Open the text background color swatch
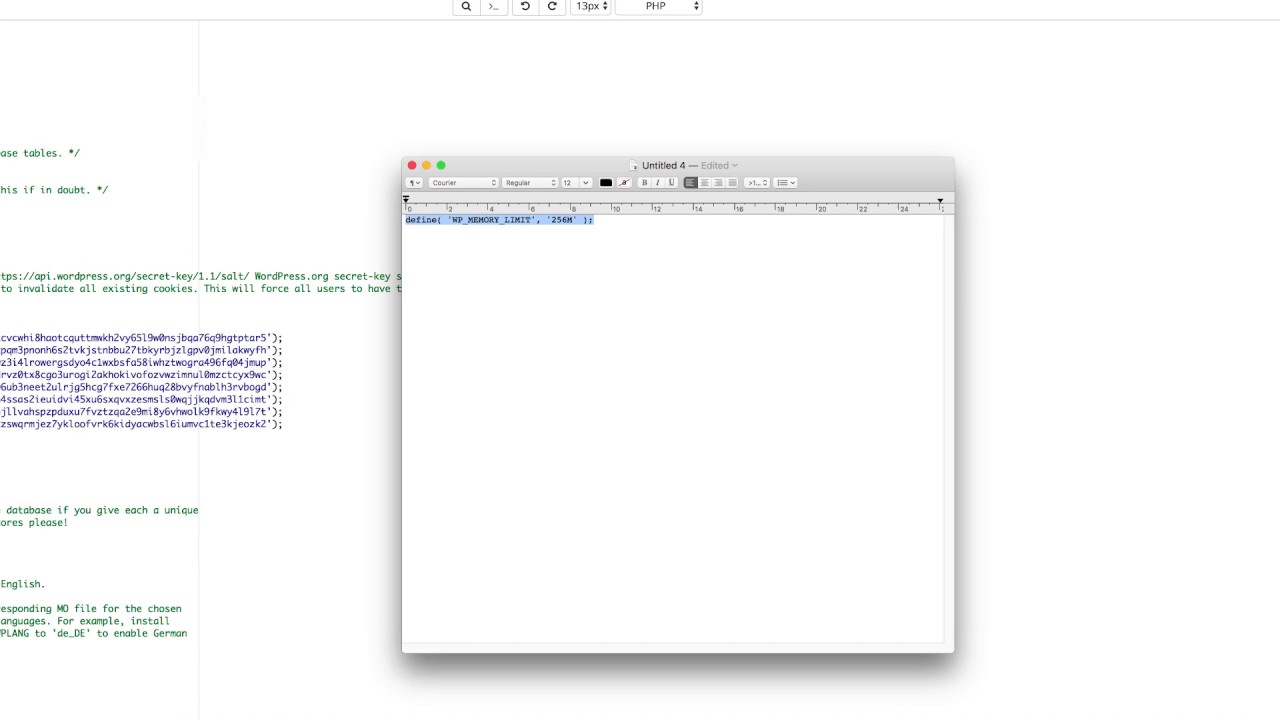The image size is (1280, 720). pyautogui.click(x=624, y=183)
